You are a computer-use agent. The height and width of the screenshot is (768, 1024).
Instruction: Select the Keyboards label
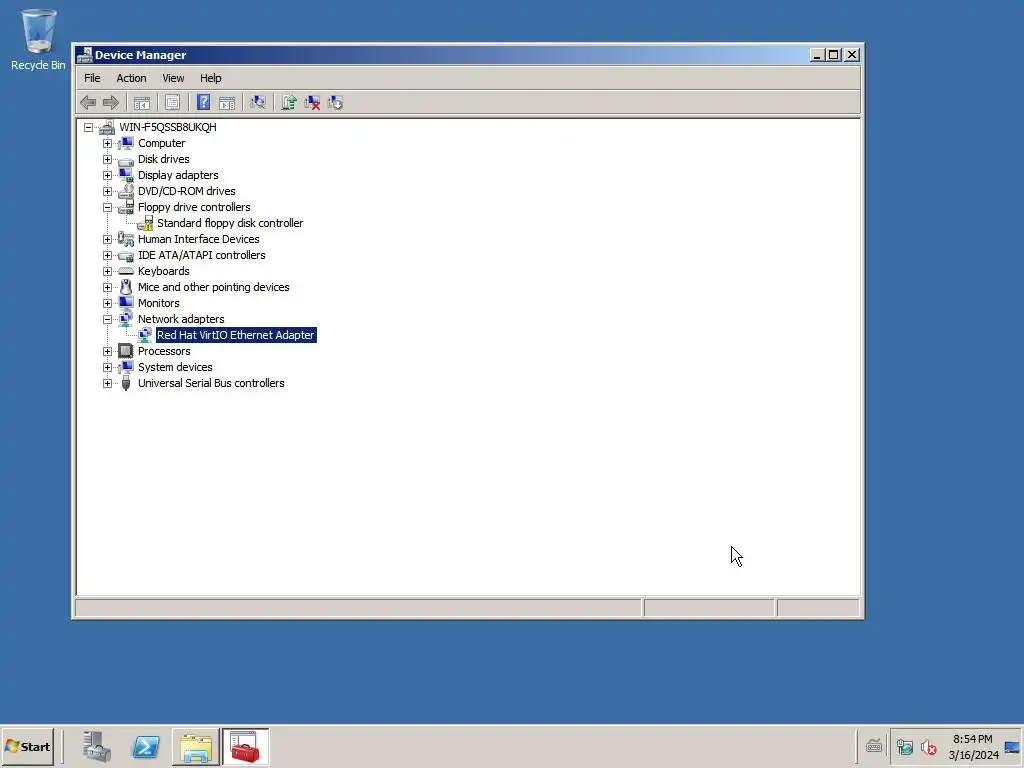tap(164, 271)
